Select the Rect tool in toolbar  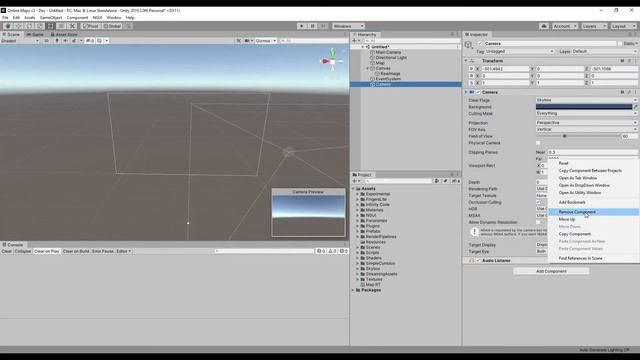(51, 26)
